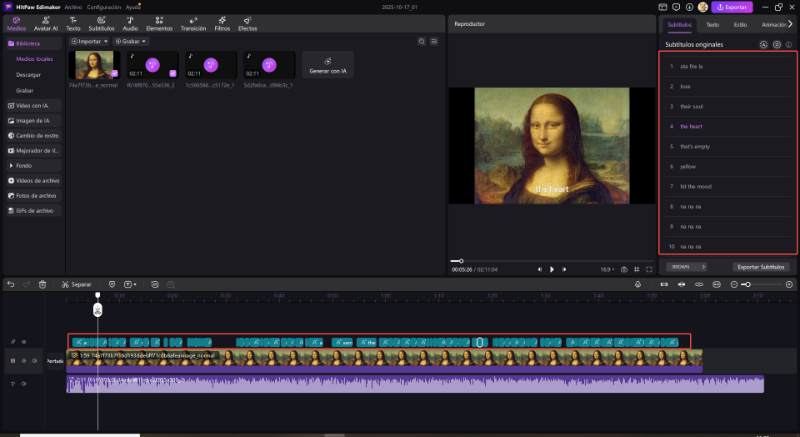
Task: Switch to the Estilo tab
Action: click(x=740, y=24)
